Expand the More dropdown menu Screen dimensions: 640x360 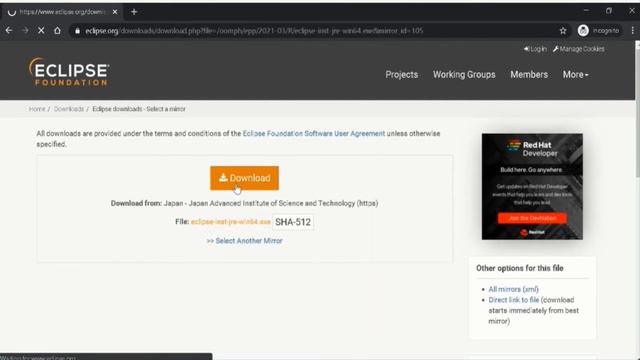coord(576,75)
